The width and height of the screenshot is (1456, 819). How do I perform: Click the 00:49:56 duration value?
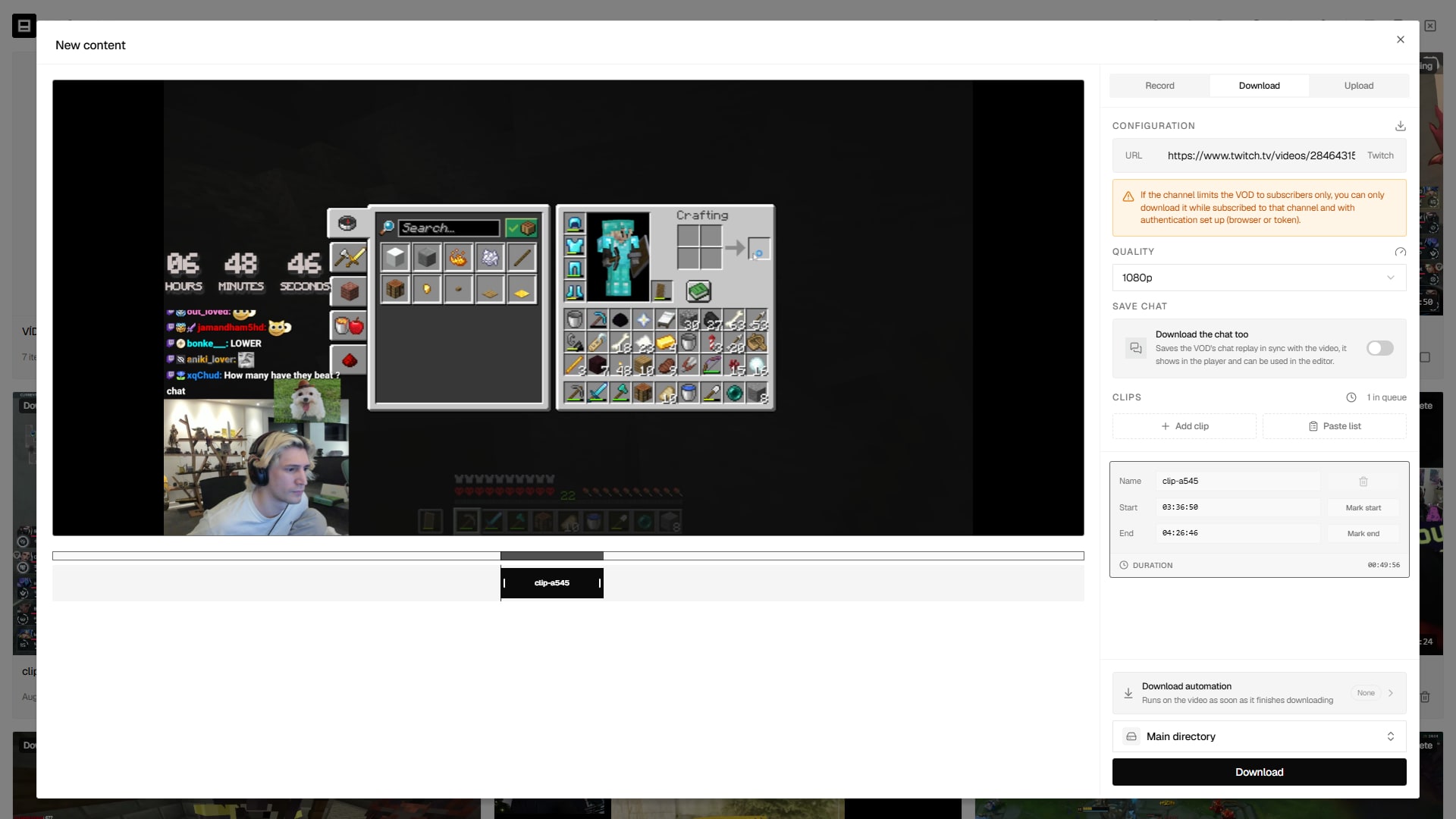click(x=1383, y=565)
